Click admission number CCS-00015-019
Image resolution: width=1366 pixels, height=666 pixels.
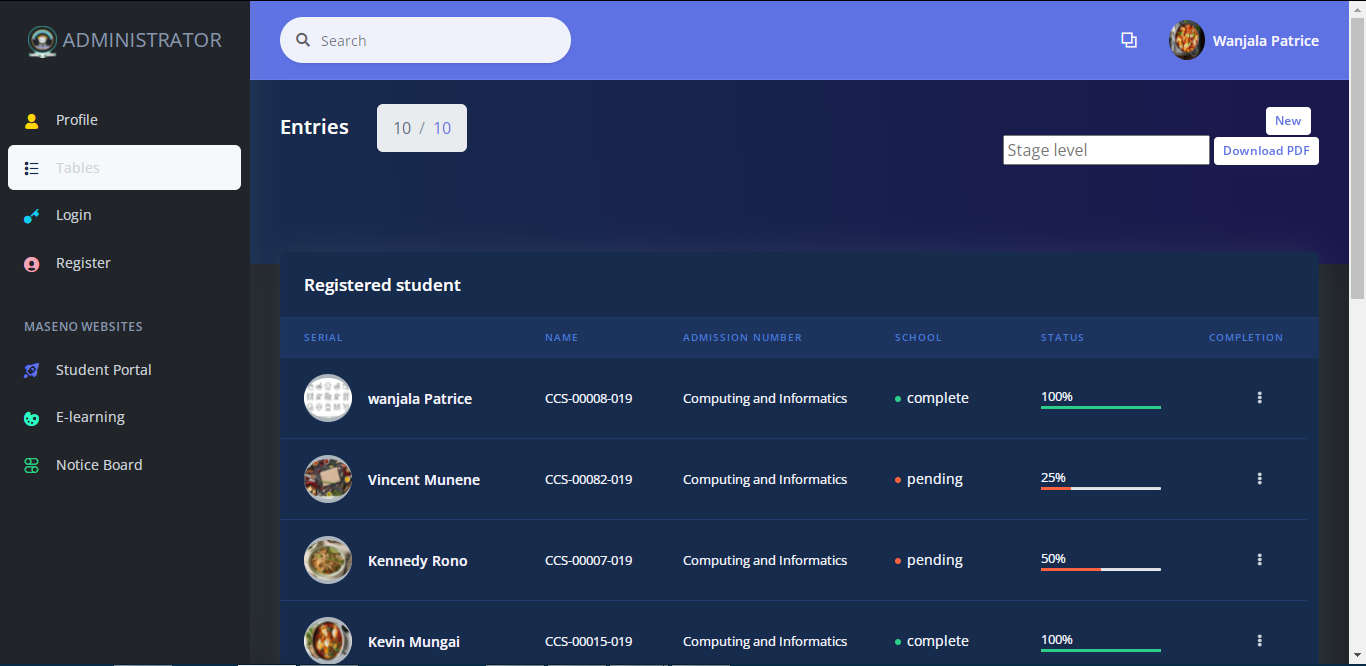pyautogui.click(x=588, y=641)
